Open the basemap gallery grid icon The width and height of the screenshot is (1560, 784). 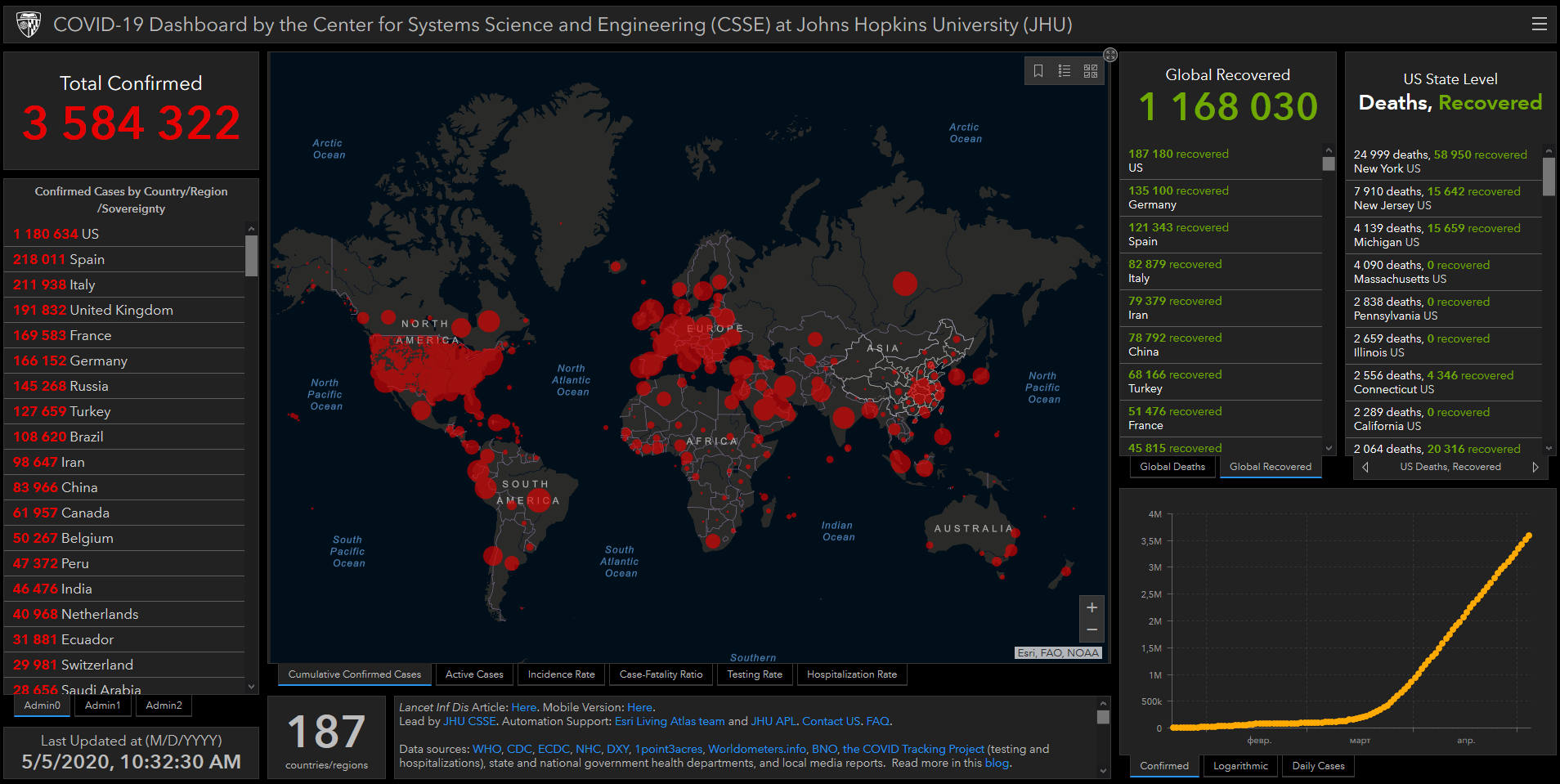point(1091,71)
